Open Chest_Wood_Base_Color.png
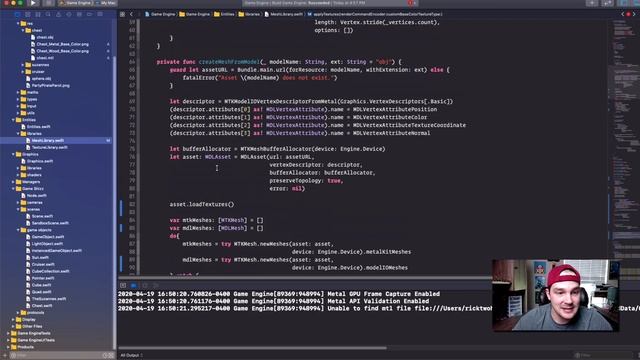The image size is (640, 360). pos(62,51)
